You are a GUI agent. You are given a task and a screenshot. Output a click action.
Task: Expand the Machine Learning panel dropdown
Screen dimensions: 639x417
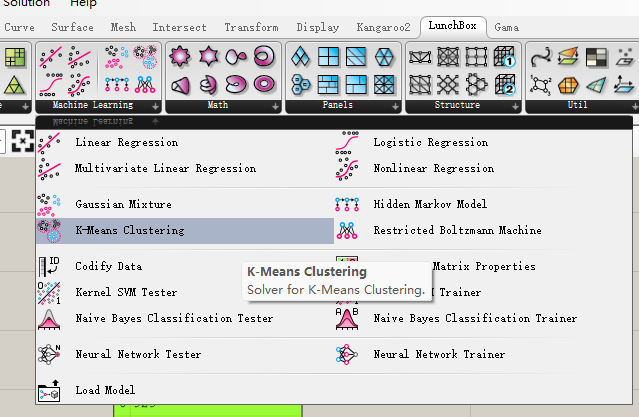[x=155, y=106]
